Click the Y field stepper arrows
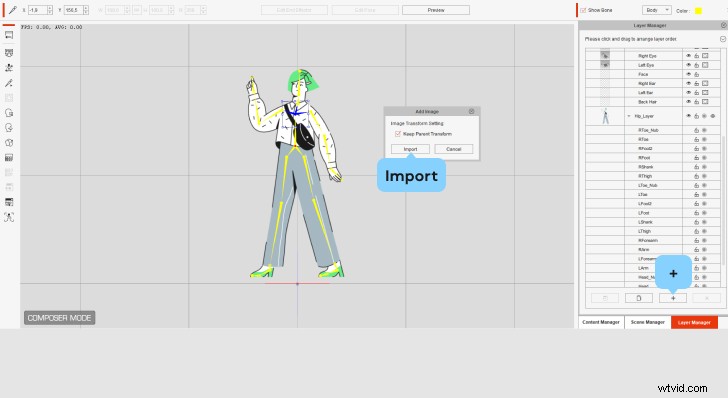728x398 pixels. click(85, 10)
